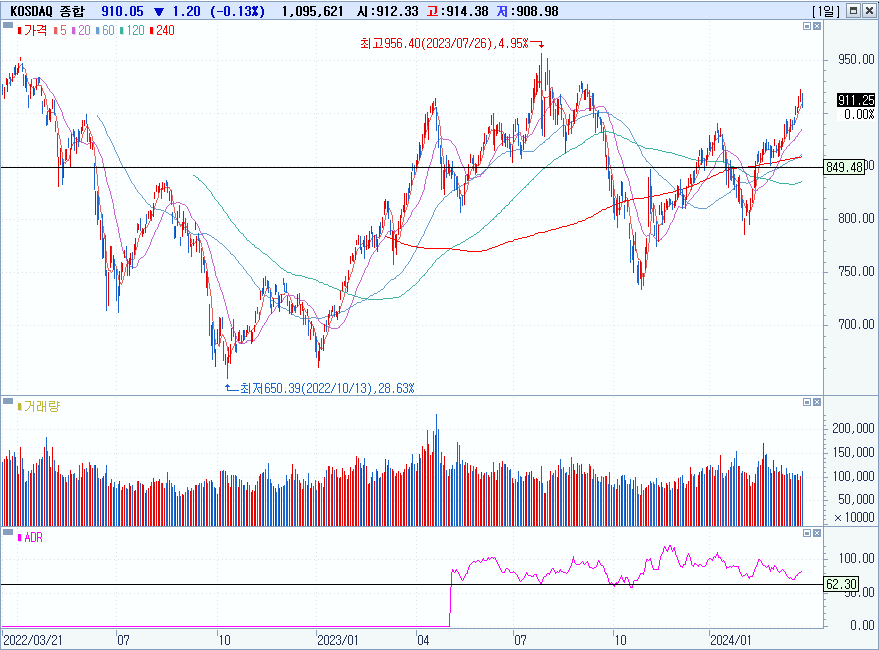
Task: Click the 911.25 current price tag
Action: (855, 100)
